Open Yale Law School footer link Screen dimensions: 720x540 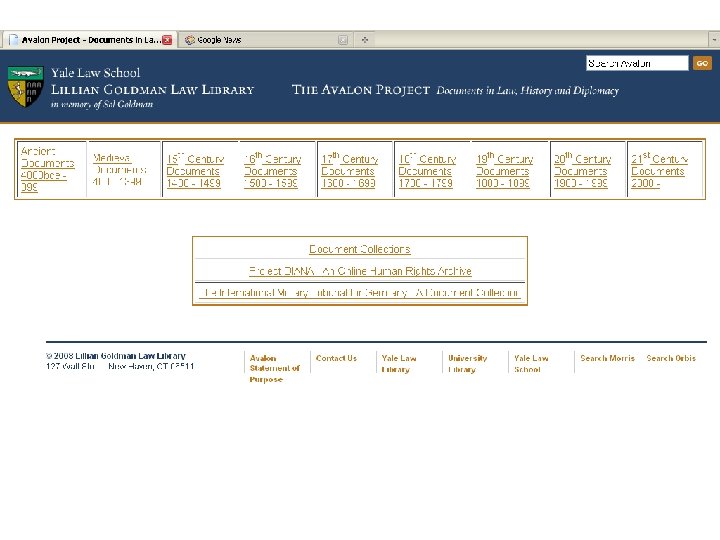pyautogui.click(x=531, y=364)
